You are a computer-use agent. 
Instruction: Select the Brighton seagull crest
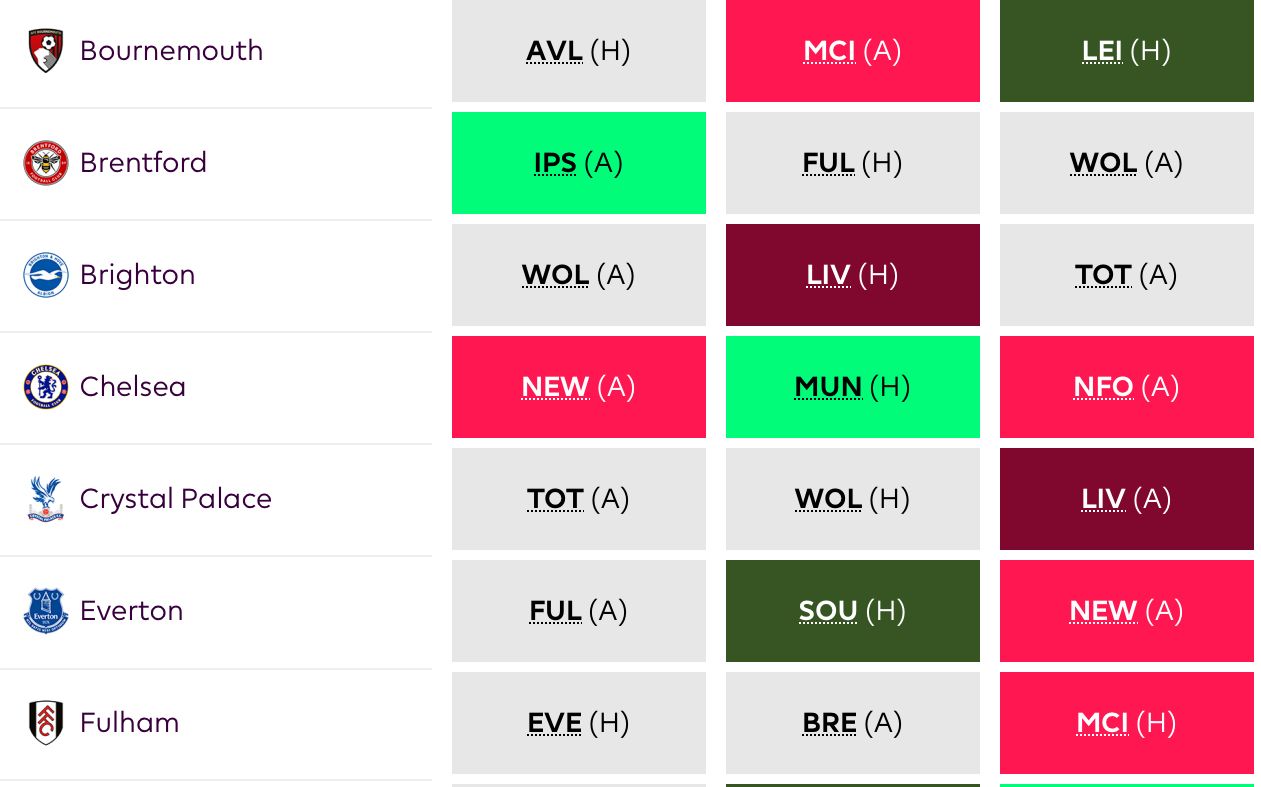pos(46,275)
